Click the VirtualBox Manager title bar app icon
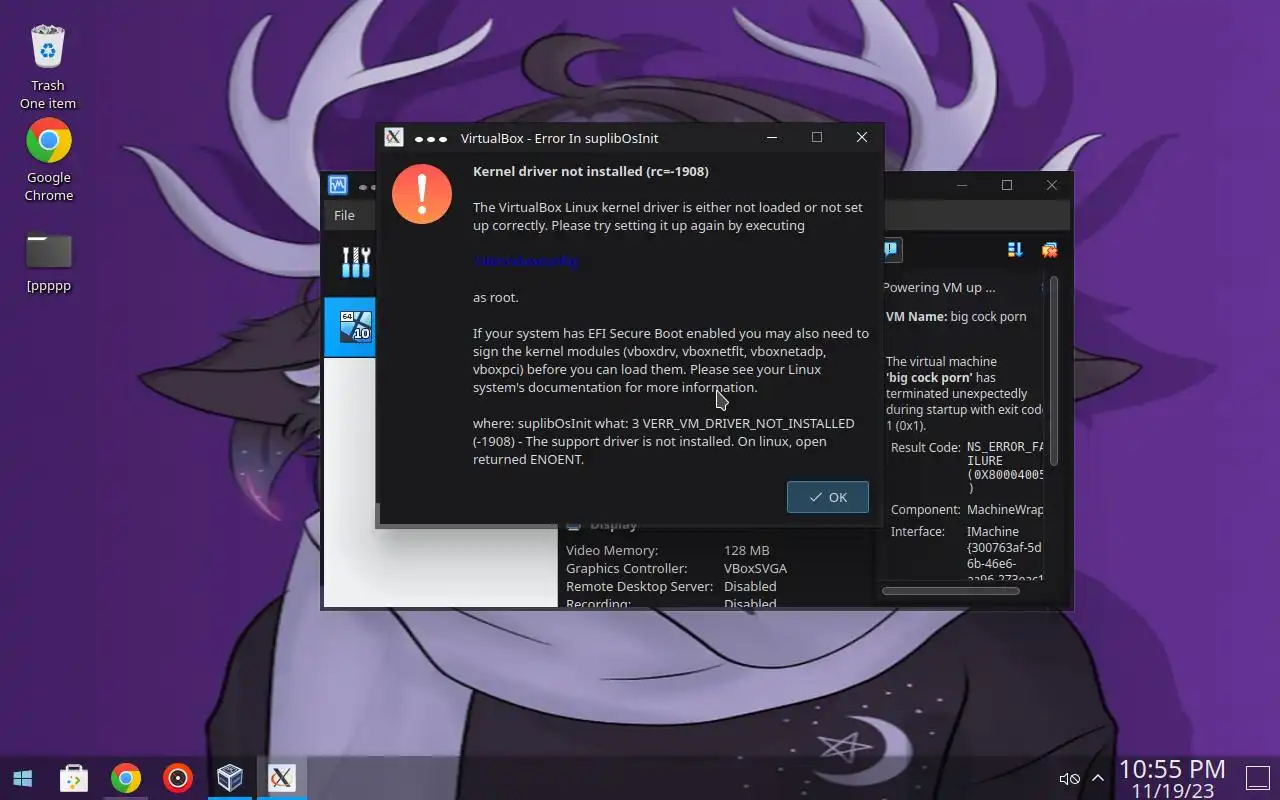 338,186
